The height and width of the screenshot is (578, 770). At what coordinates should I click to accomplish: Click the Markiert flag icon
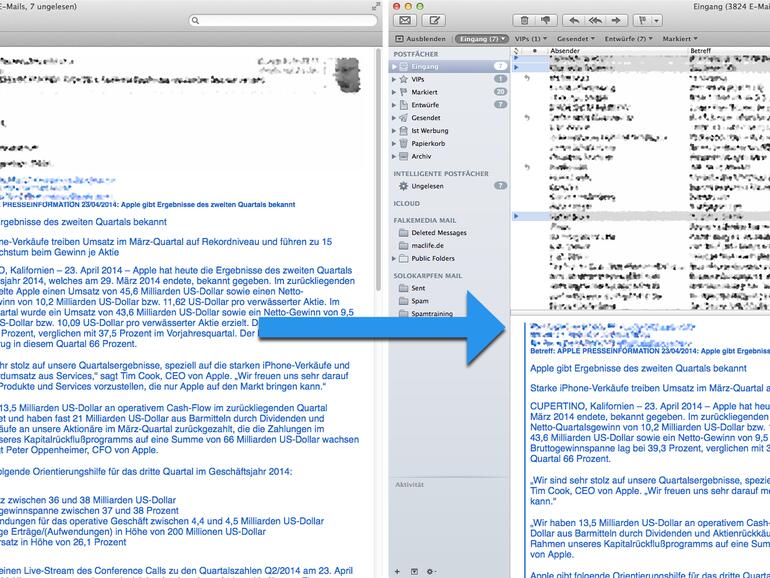(404, 92)
